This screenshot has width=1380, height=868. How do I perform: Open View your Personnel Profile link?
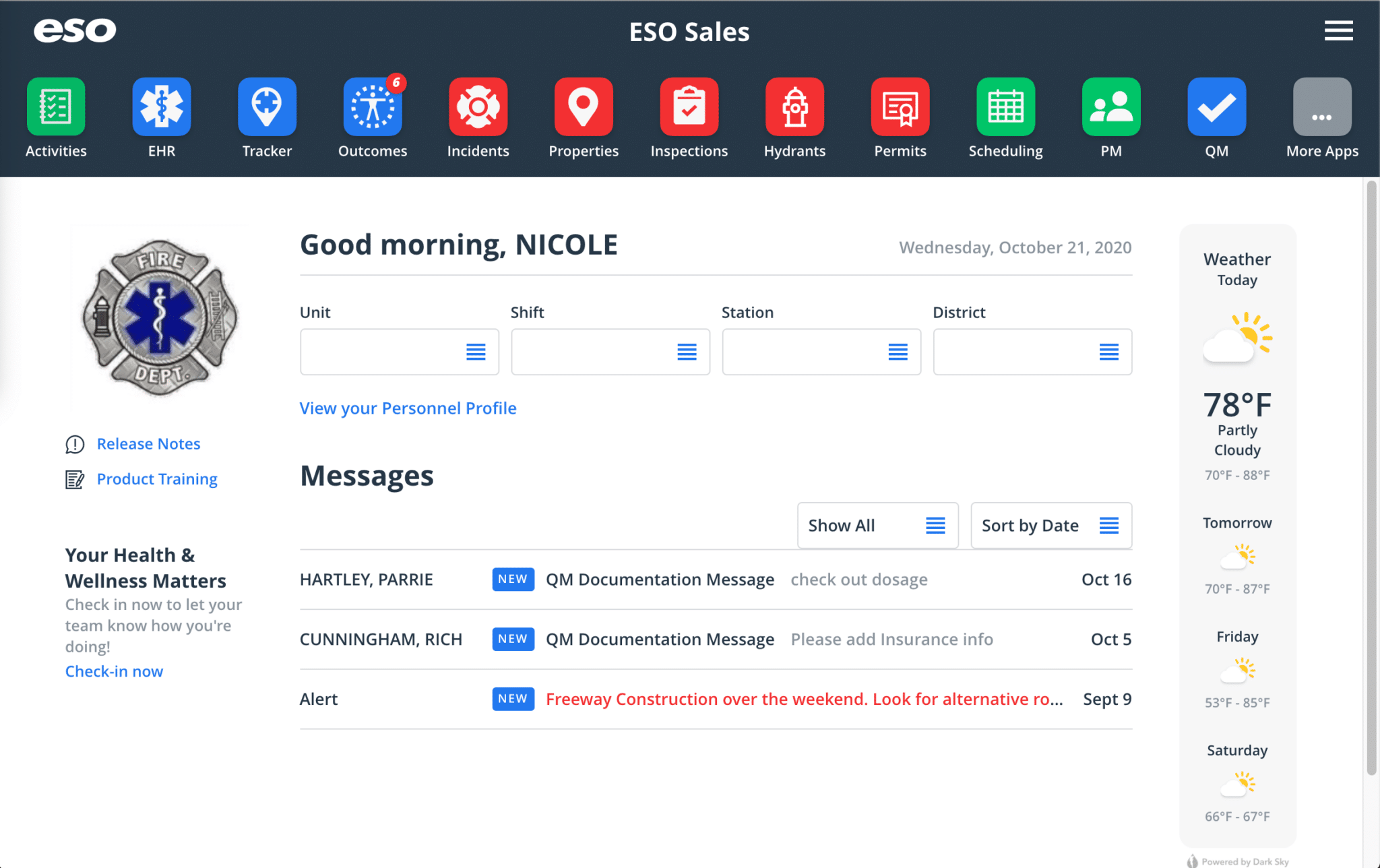coord(408,408)
